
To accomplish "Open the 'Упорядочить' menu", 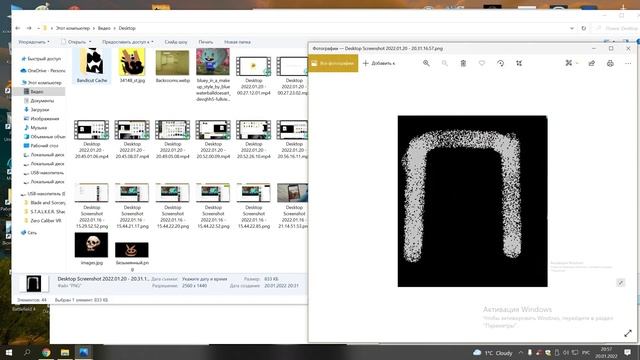I will [34, 42].
